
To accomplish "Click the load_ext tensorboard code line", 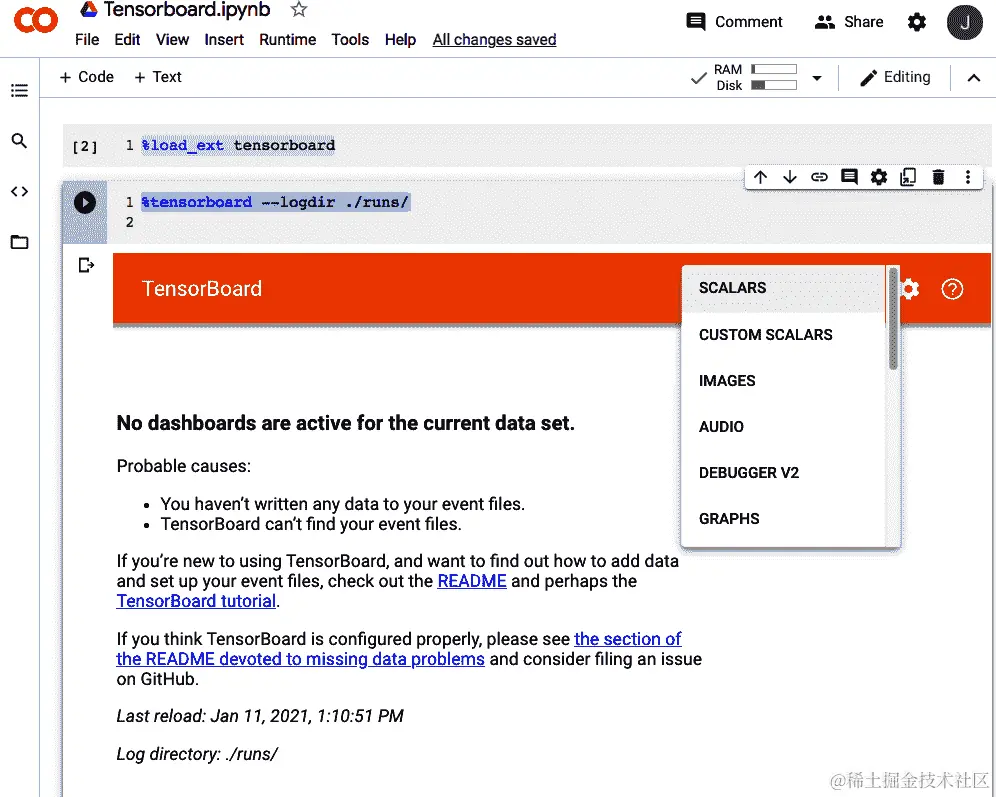I will tap(238, 145).
